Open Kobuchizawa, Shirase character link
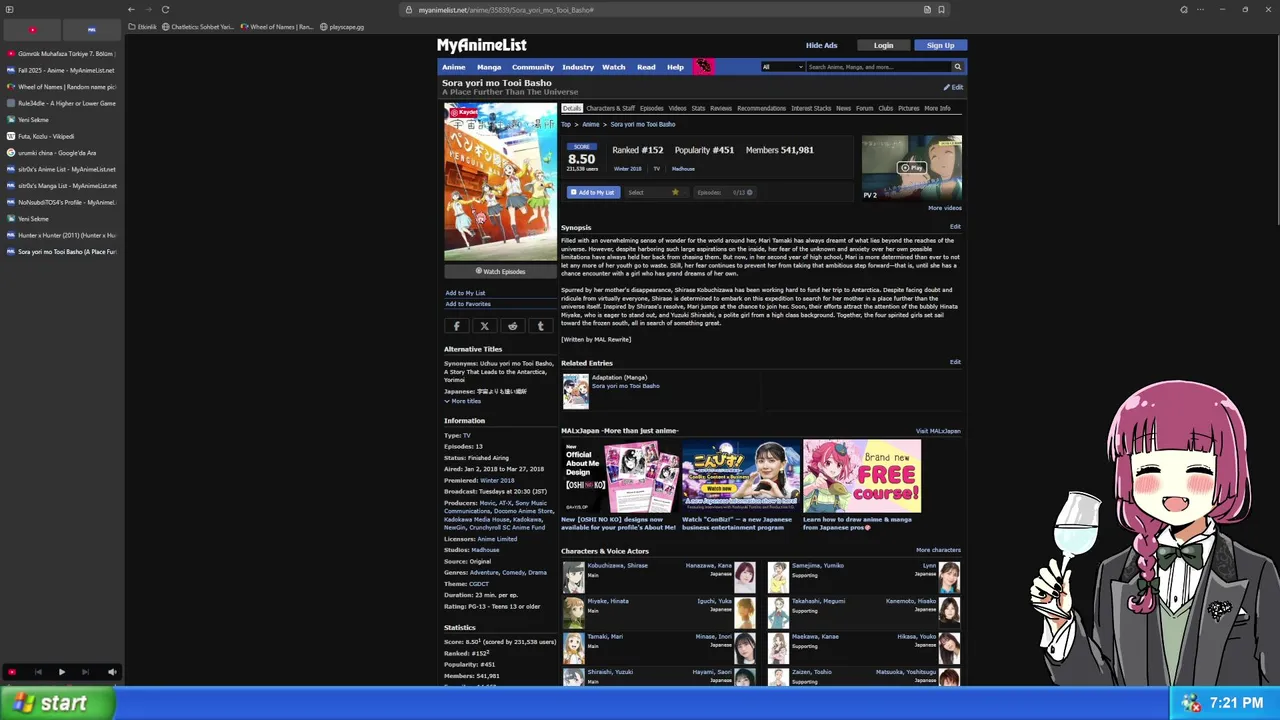The image size is (1280, 720). click(x=617, y=565)
